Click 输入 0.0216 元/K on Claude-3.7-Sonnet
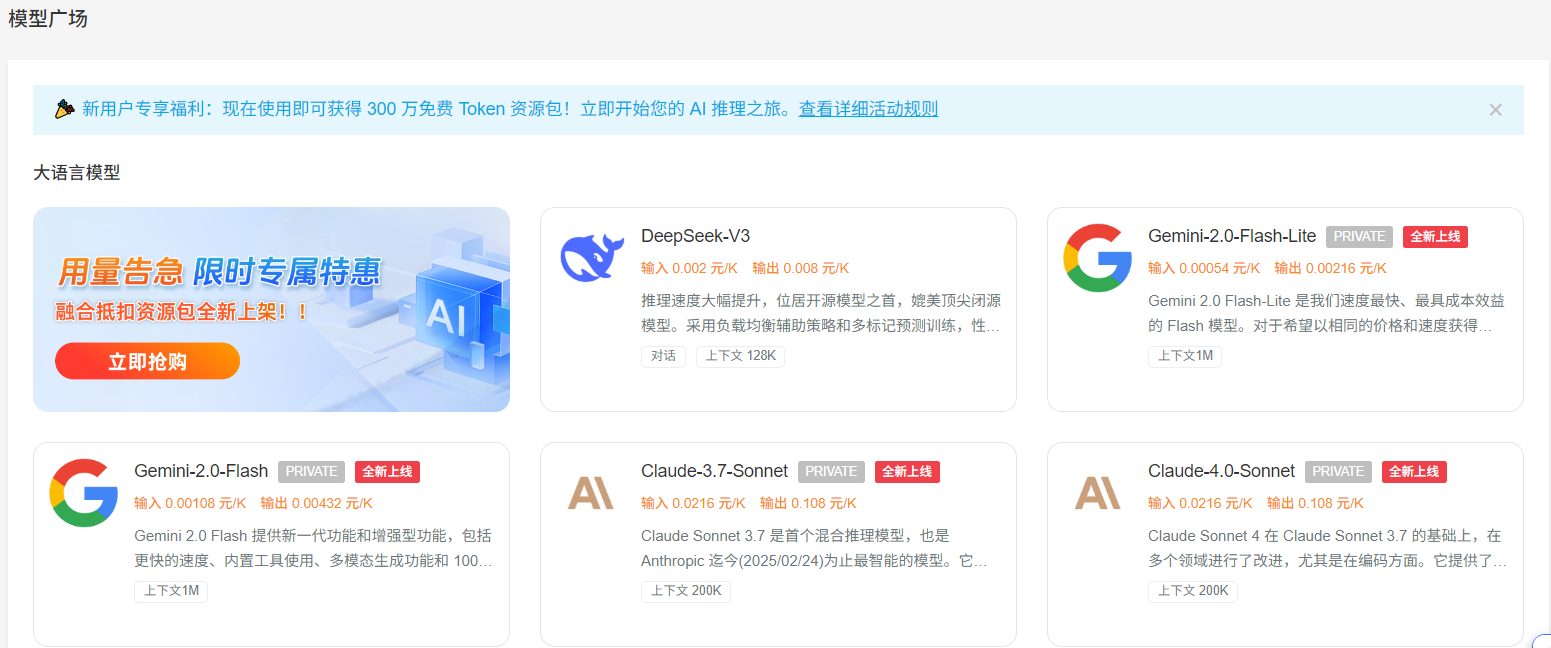 coord(693,503)
